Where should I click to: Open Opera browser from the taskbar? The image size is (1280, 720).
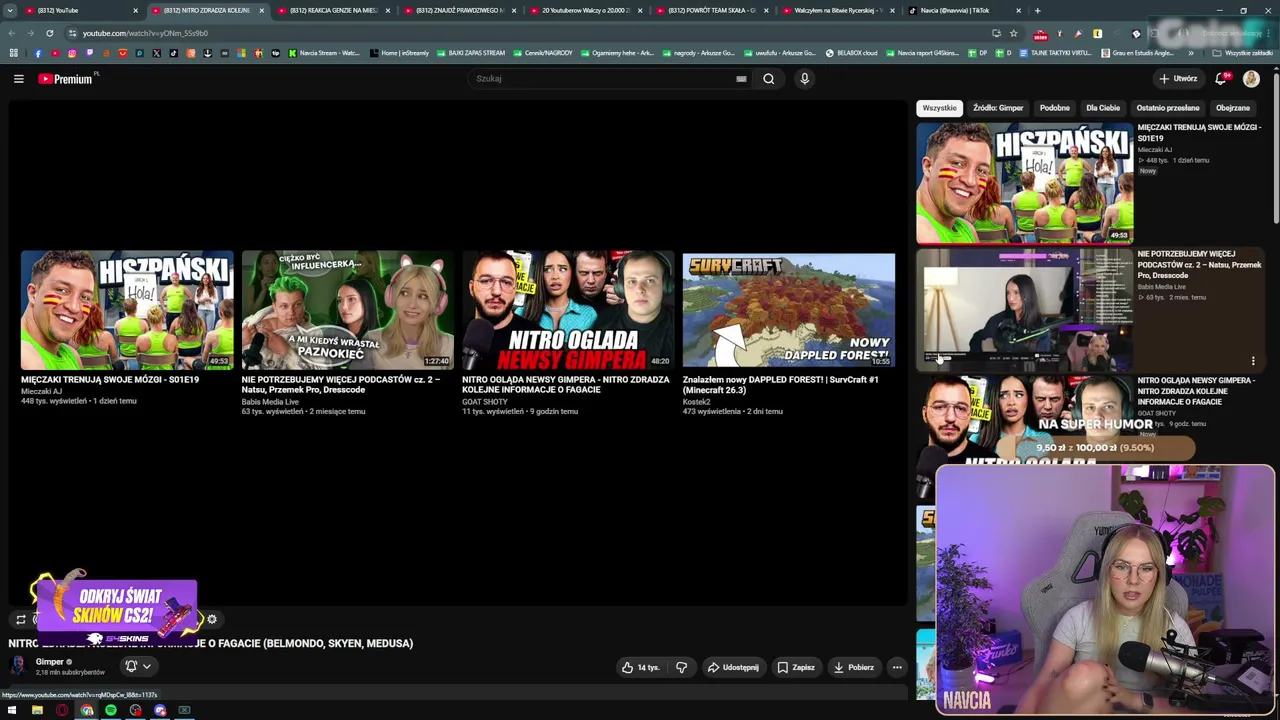click(62, 711)
